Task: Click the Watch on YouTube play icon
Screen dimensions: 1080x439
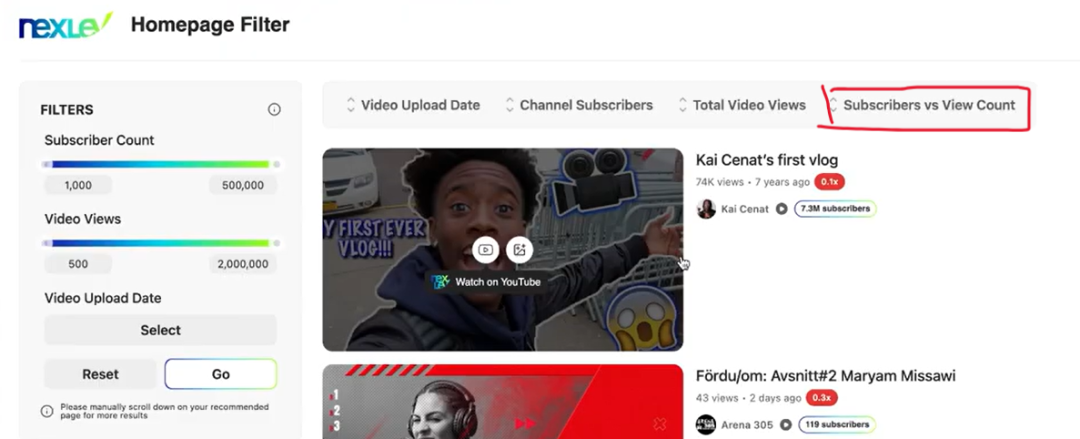Action: coord(486,250)
